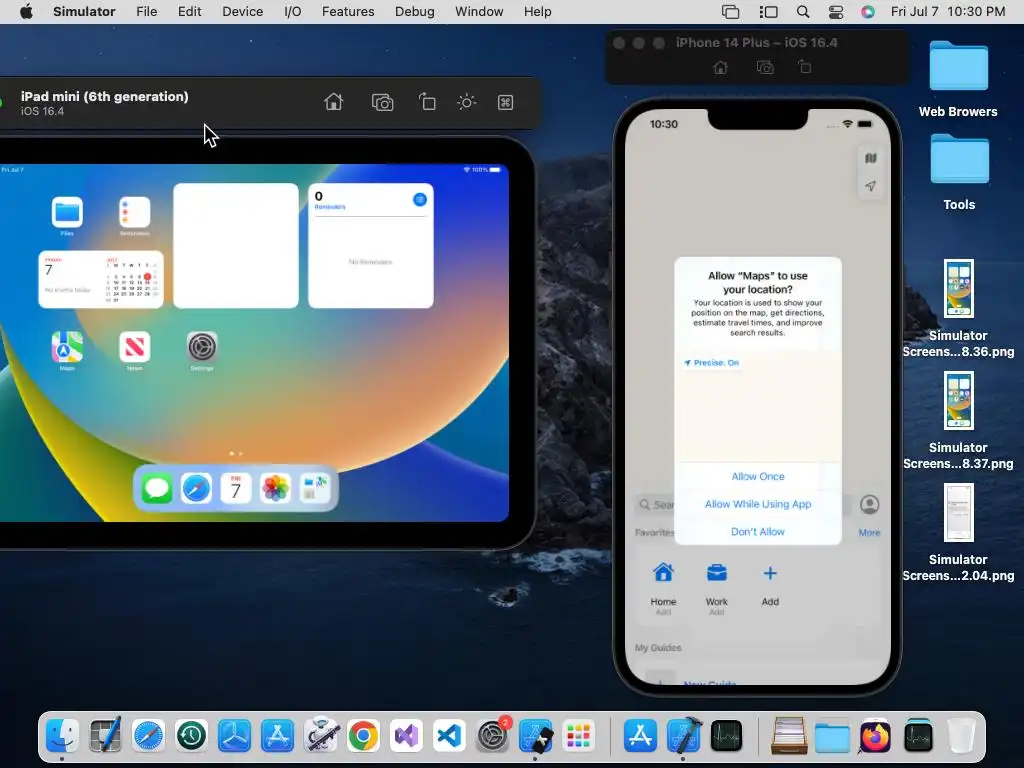
Task: Click the Home icon in iPhone 14 Plus title bar
Action: (720, 67)
